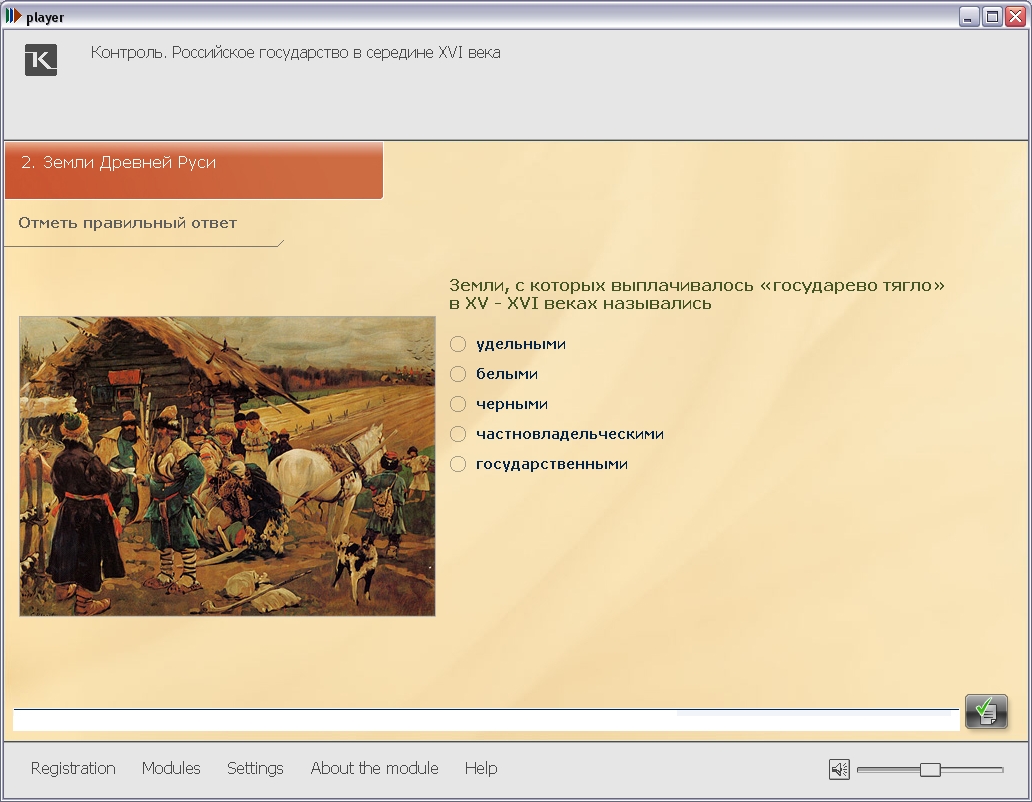Minimize the player window
The image size is (1032, 802).
[x=969, y=16]
